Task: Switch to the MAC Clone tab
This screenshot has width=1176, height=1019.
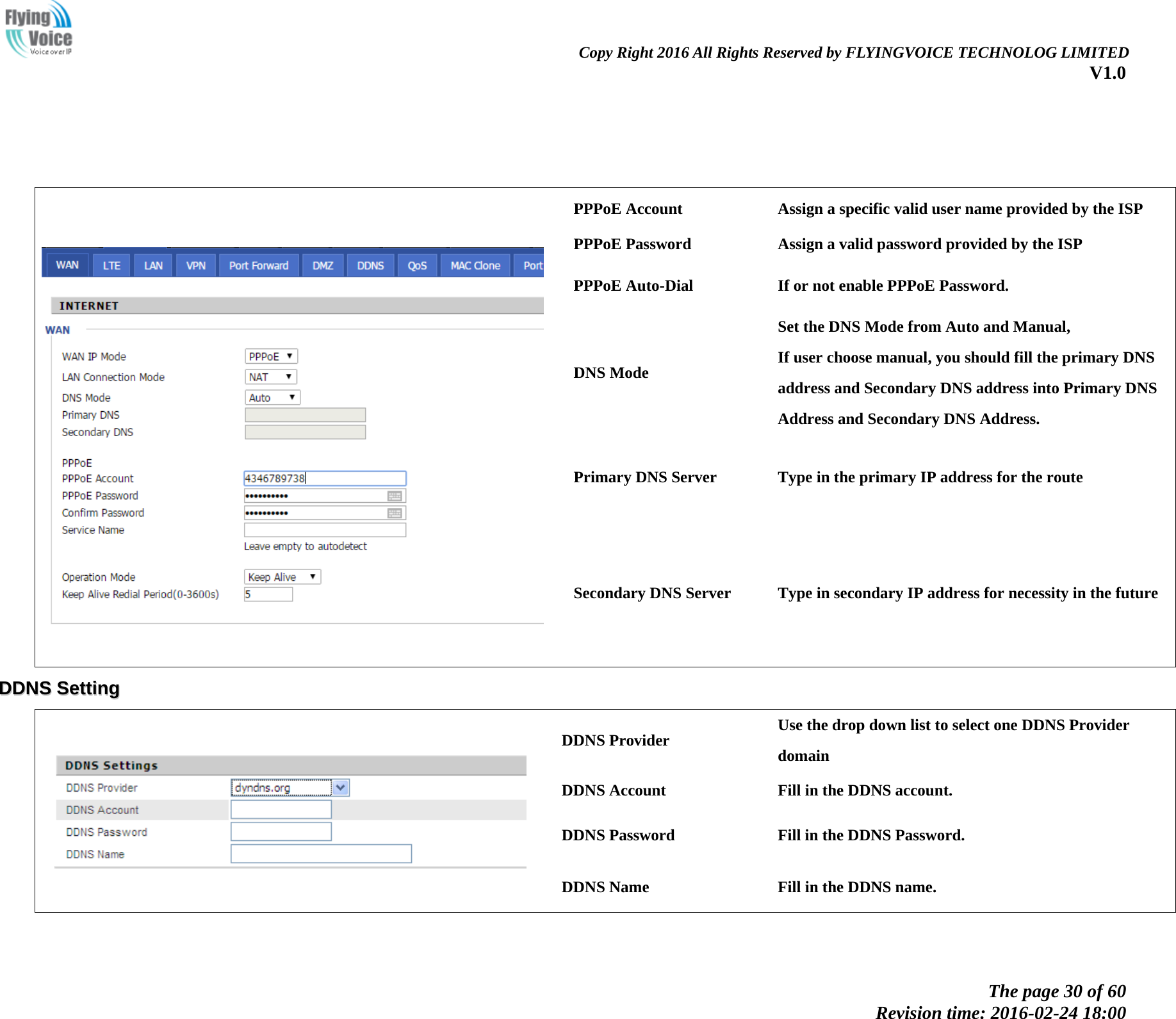Action: (x=475, y=265)
